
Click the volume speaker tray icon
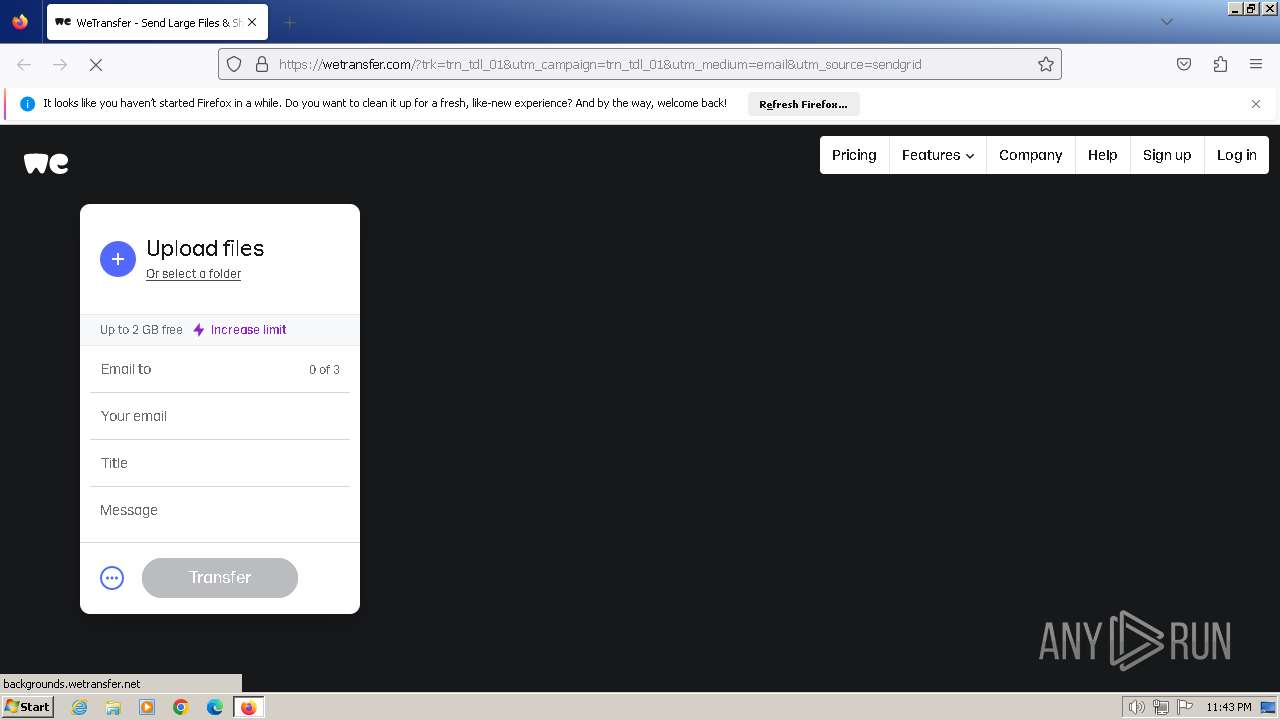pos(1136,707)
